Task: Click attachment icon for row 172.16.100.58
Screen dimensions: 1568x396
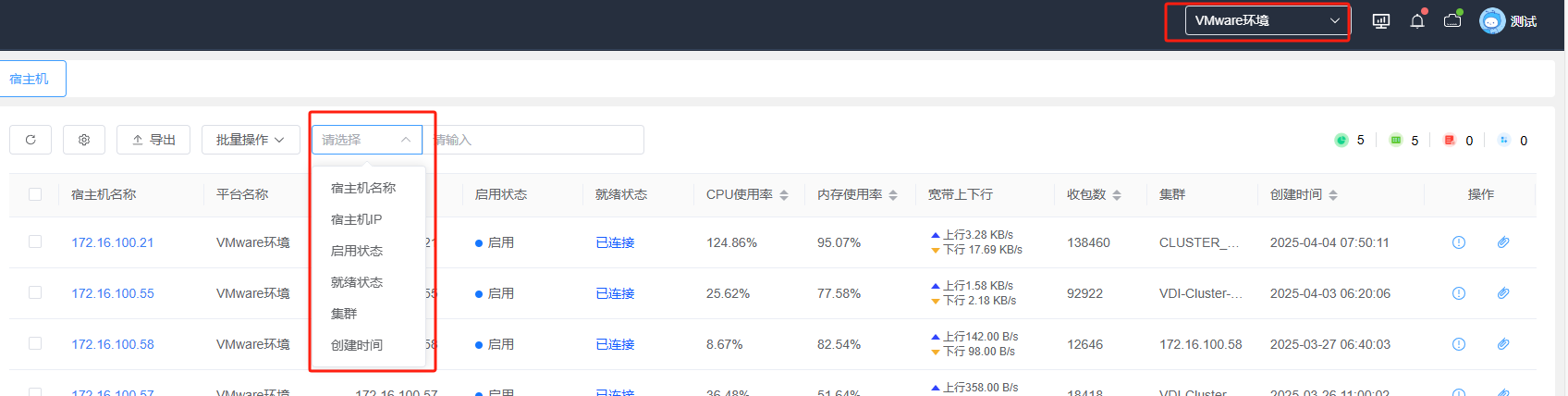Action: [1503, 344]
